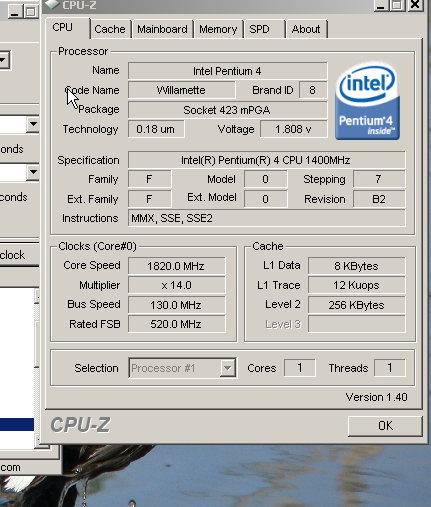This screenshot has width=431, height=507.
Task: Click the Model value '0'
Action: pos(265,179)
